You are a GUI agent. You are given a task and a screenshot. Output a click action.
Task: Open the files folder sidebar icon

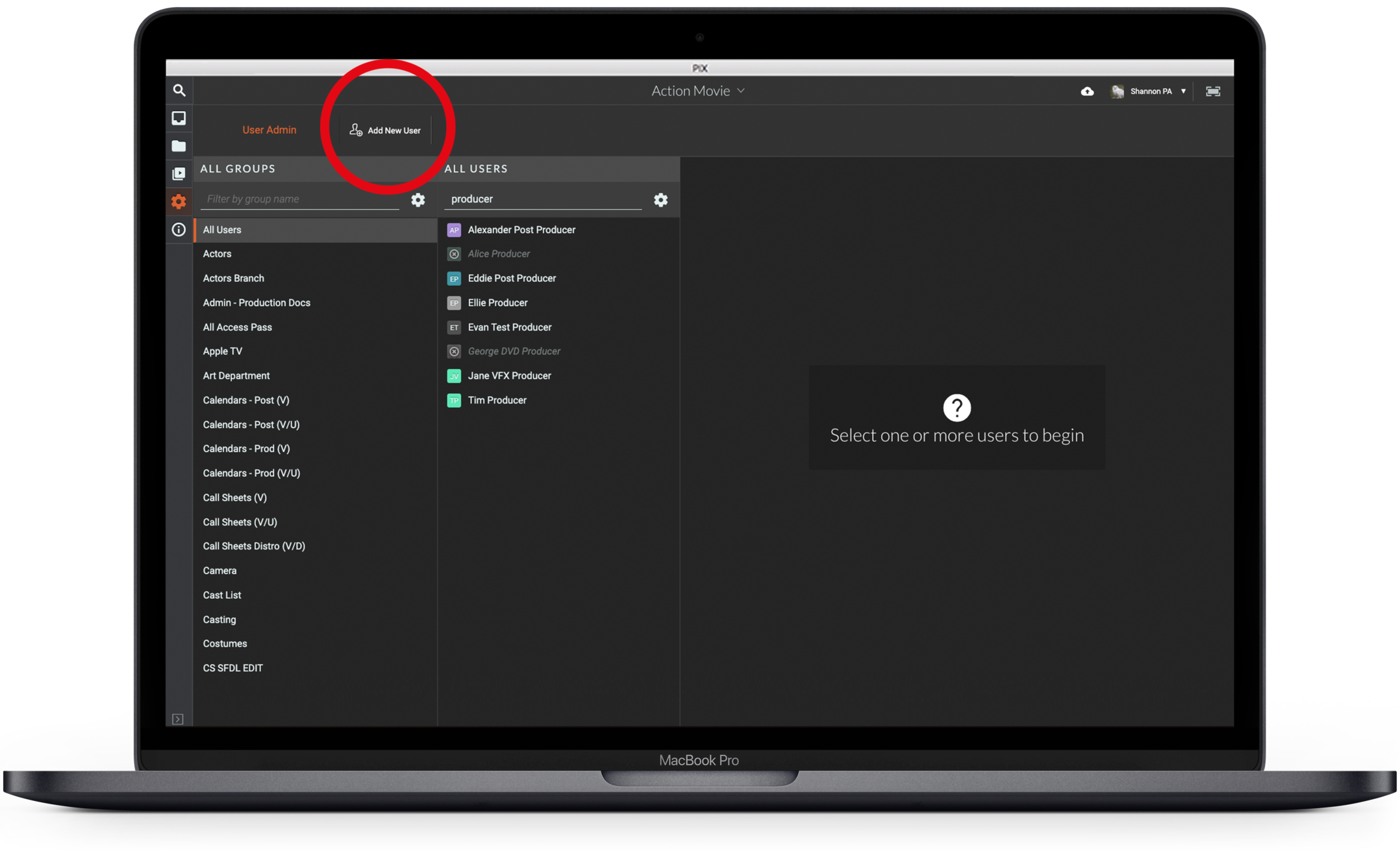179,146
